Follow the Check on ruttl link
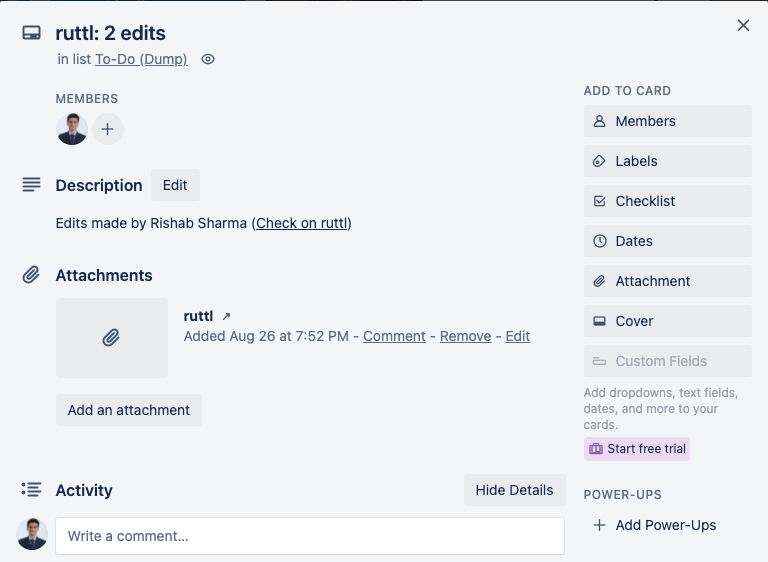The image size is (768, 562). [x=301, y=223]
